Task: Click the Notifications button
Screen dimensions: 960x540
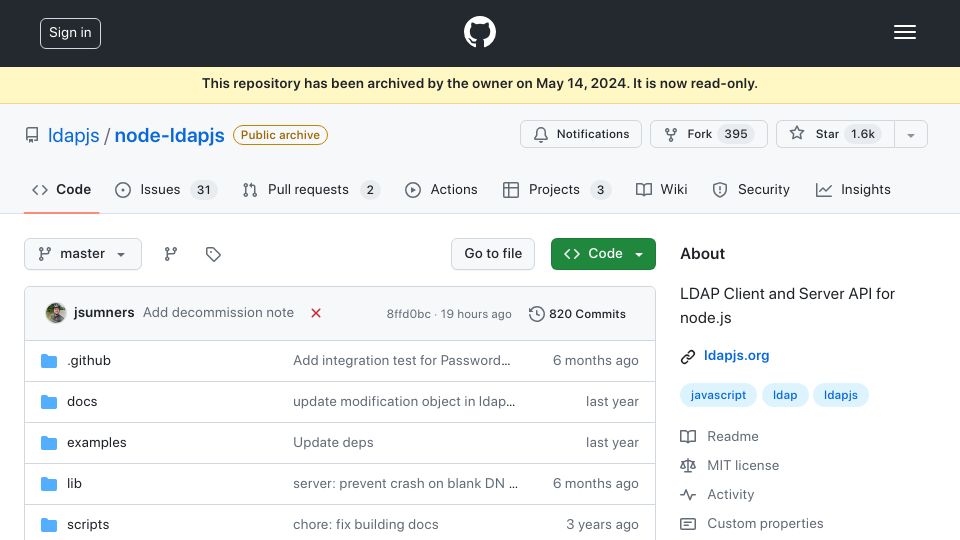Action: click(581, 134)
